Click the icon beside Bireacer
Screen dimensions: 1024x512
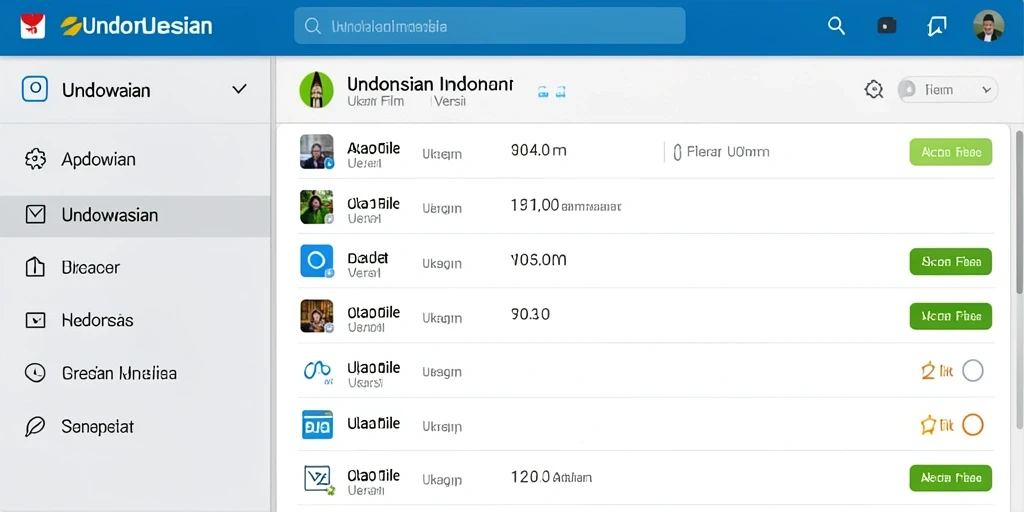click(x=35, y=267)
